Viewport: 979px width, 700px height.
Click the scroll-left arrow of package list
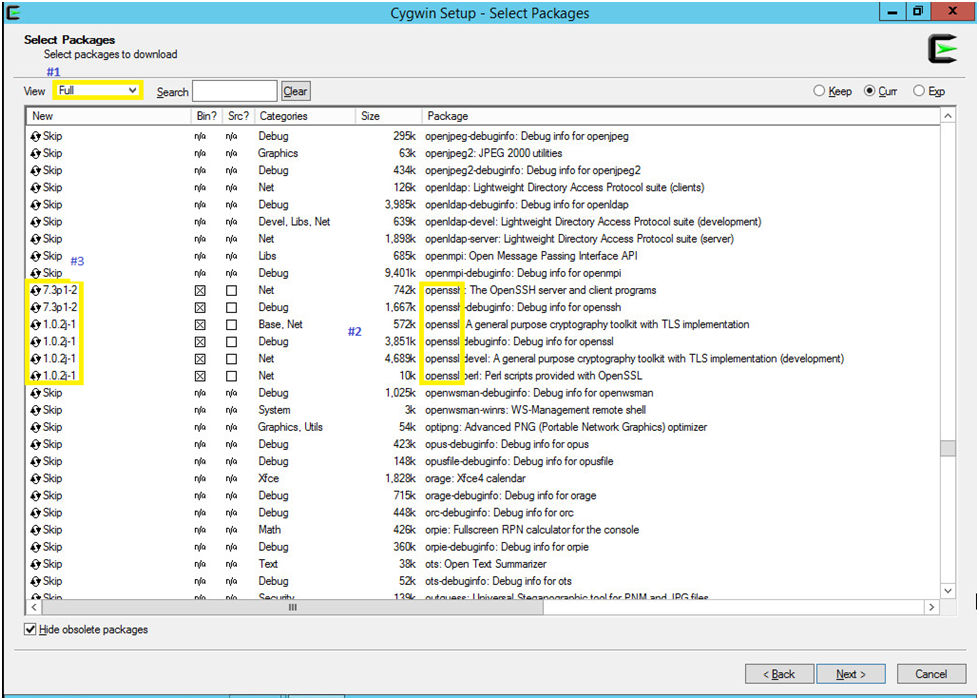pyautogui.click(x=34, y=607)
